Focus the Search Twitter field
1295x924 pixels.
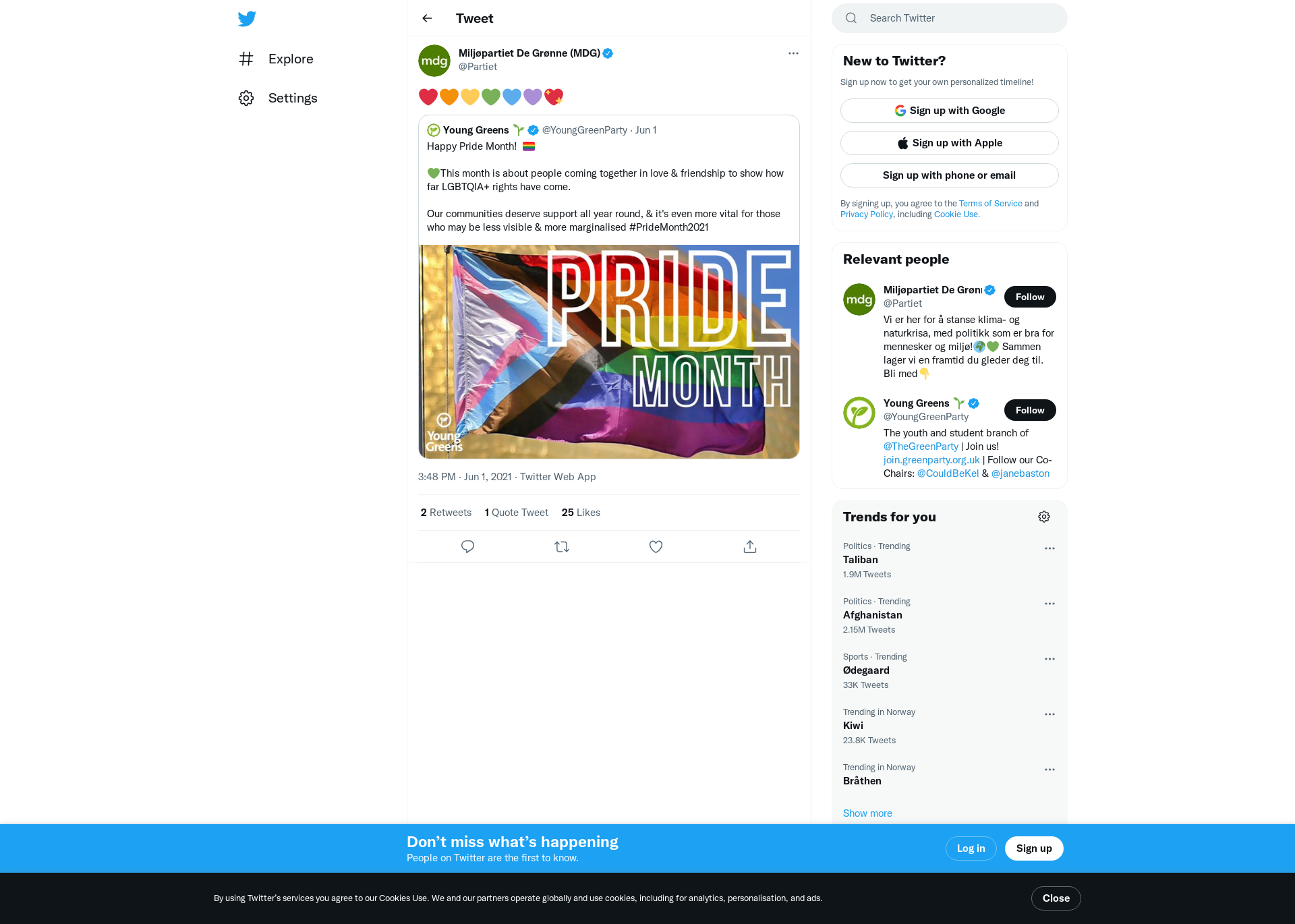pyautogui.click(x=949, y=18)
